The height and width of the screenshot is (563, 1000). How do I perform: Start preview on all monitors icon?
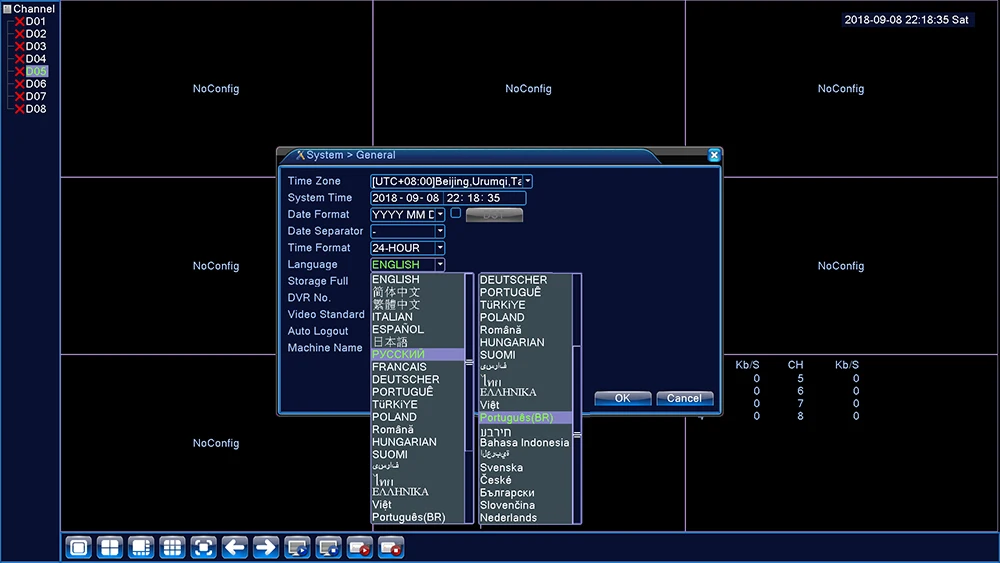(297, 547)
